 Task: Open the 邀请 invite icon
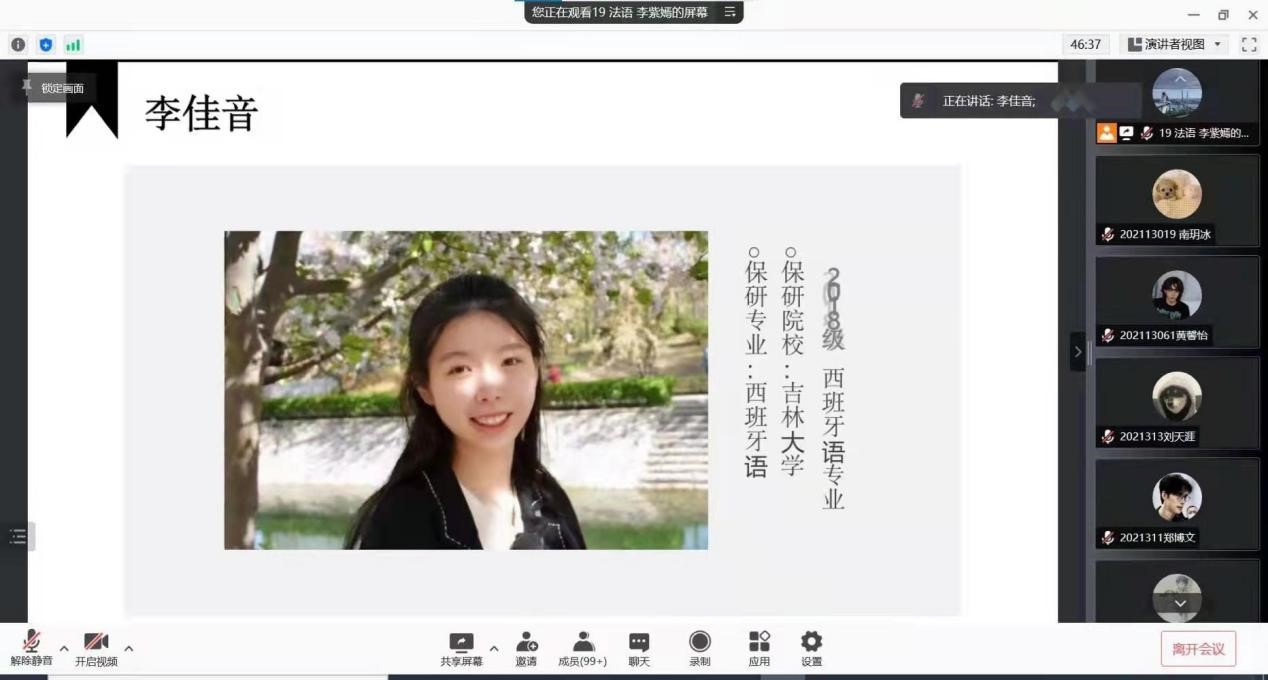[526, 648]
